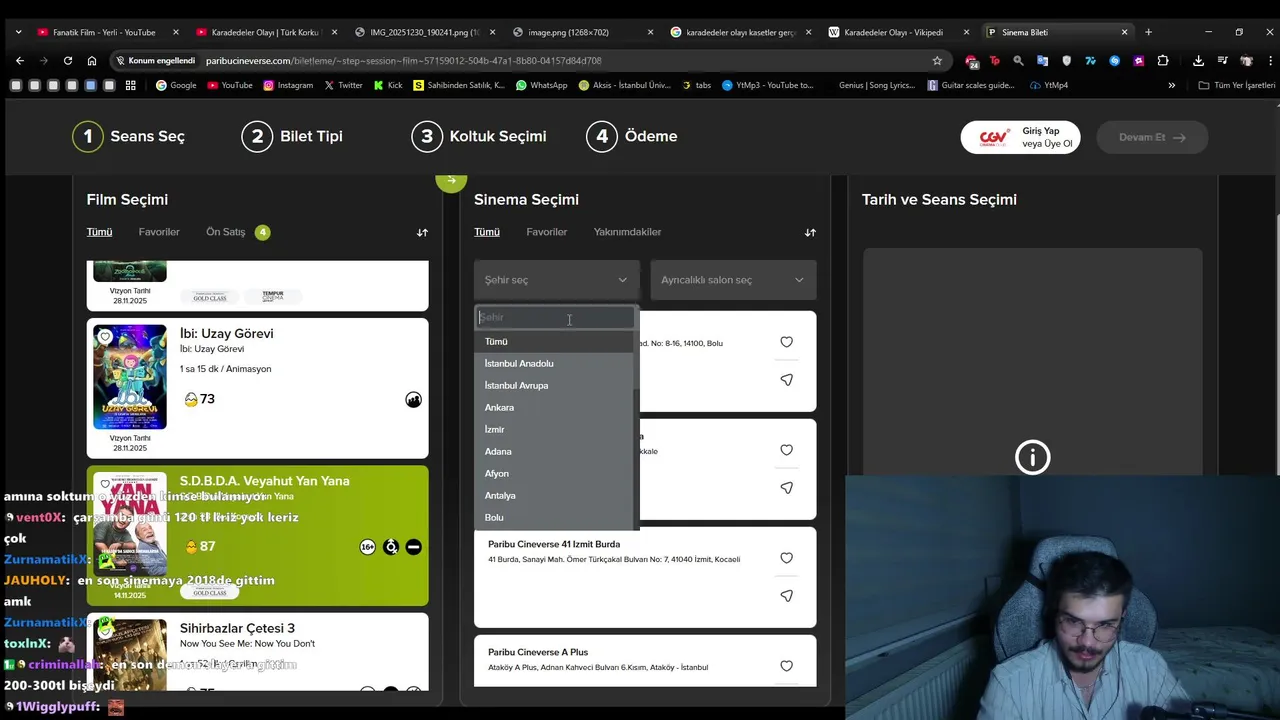Screen dimensions: 1280x720
Task: Go to step 4 Ödeme
Action: (x=631, y=136)
